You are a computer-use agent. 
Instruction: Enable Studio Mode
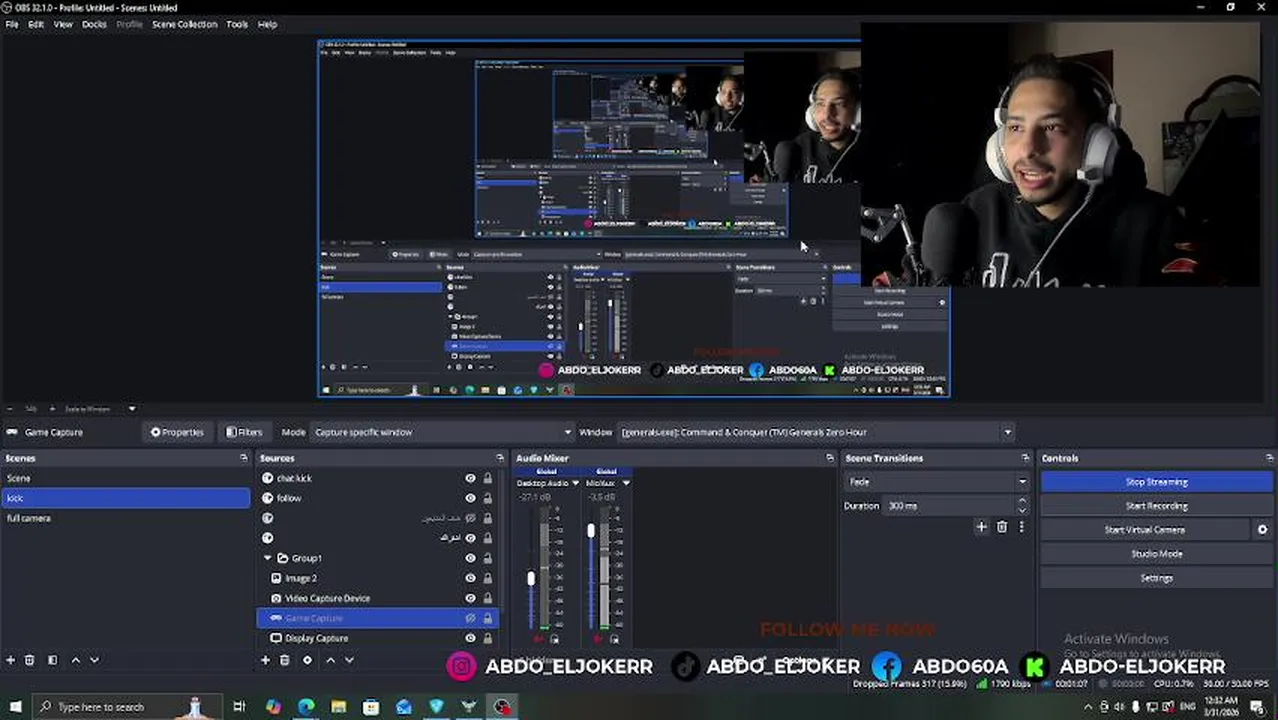pos(1157,554)
